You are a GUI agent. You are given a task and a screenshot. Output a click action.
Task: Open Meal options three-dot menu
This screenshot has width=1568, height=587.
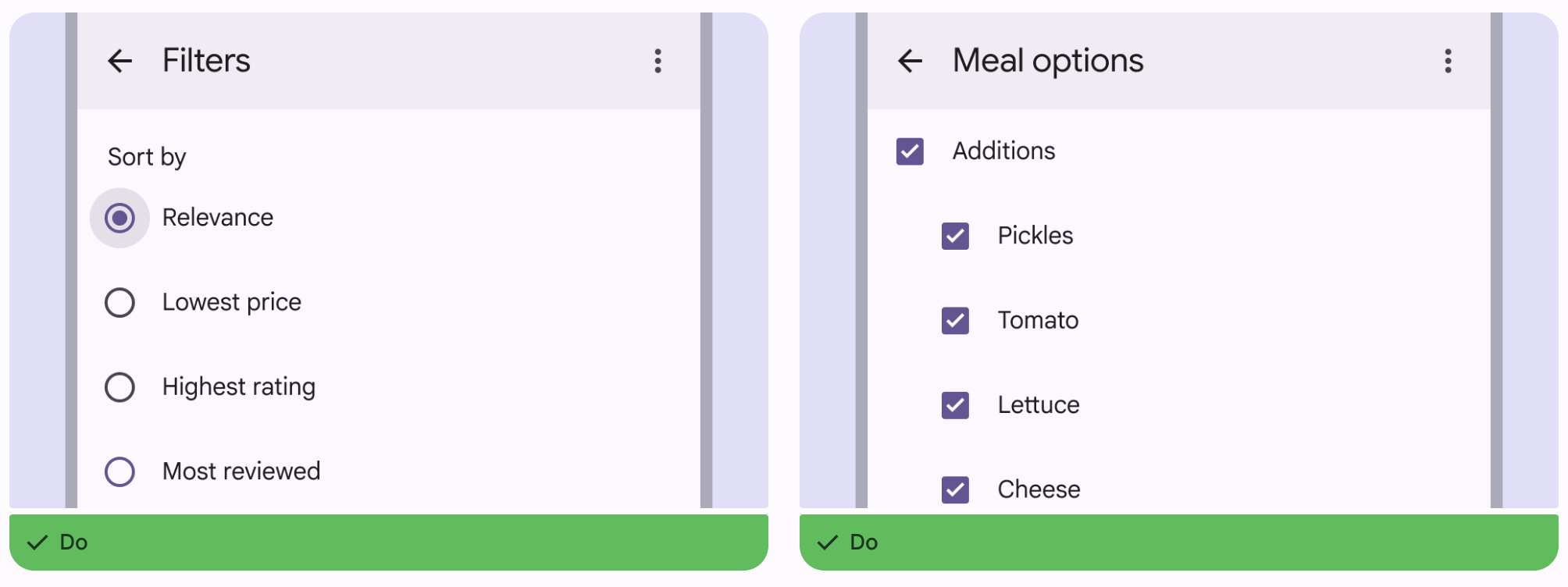pos(1449,61)
